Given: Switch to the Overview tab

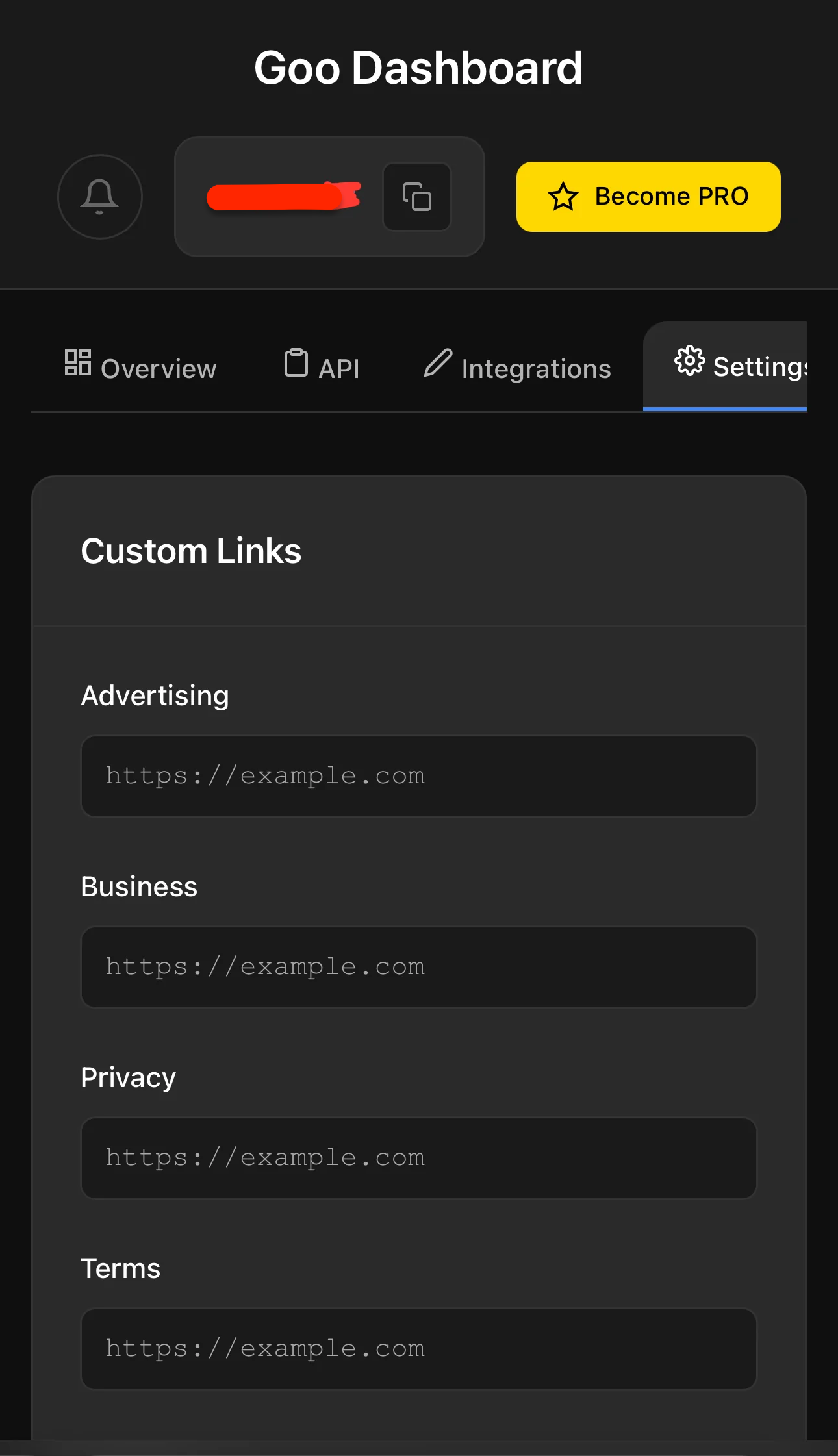Looking at the screenshot, I should [x=159, y=369].
